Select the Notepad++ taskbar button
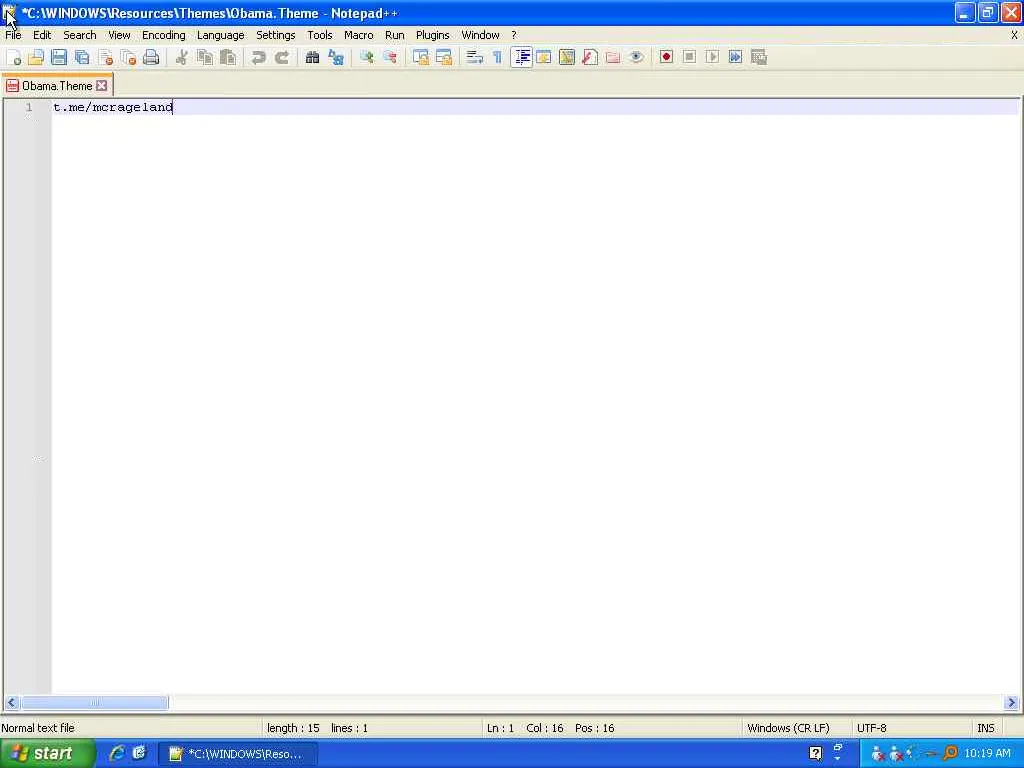1024x768 pixels. [238, 754]
